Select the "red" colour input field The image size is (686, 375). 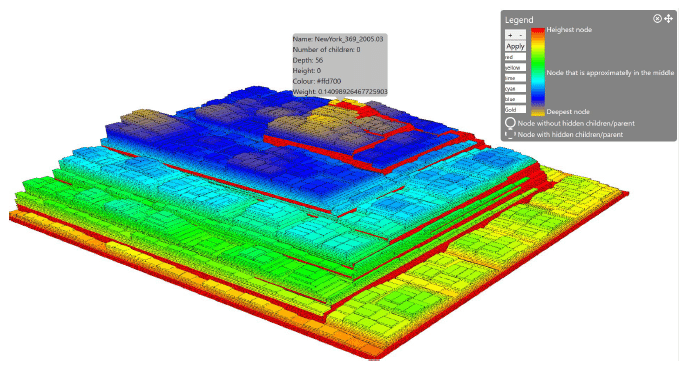click(x=515, y=57)
